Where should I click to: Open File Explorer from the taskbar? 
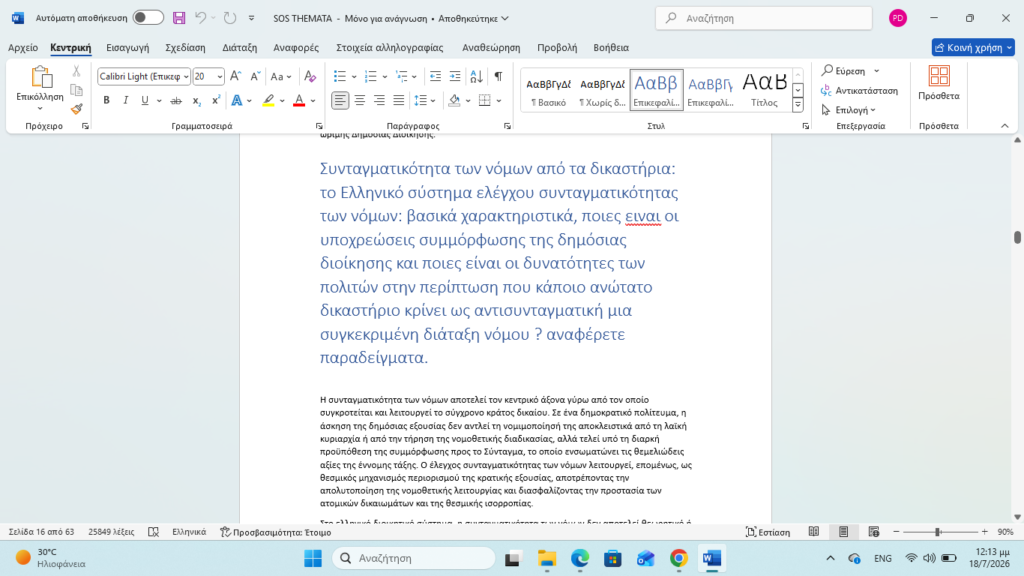[x=547, y=558]
